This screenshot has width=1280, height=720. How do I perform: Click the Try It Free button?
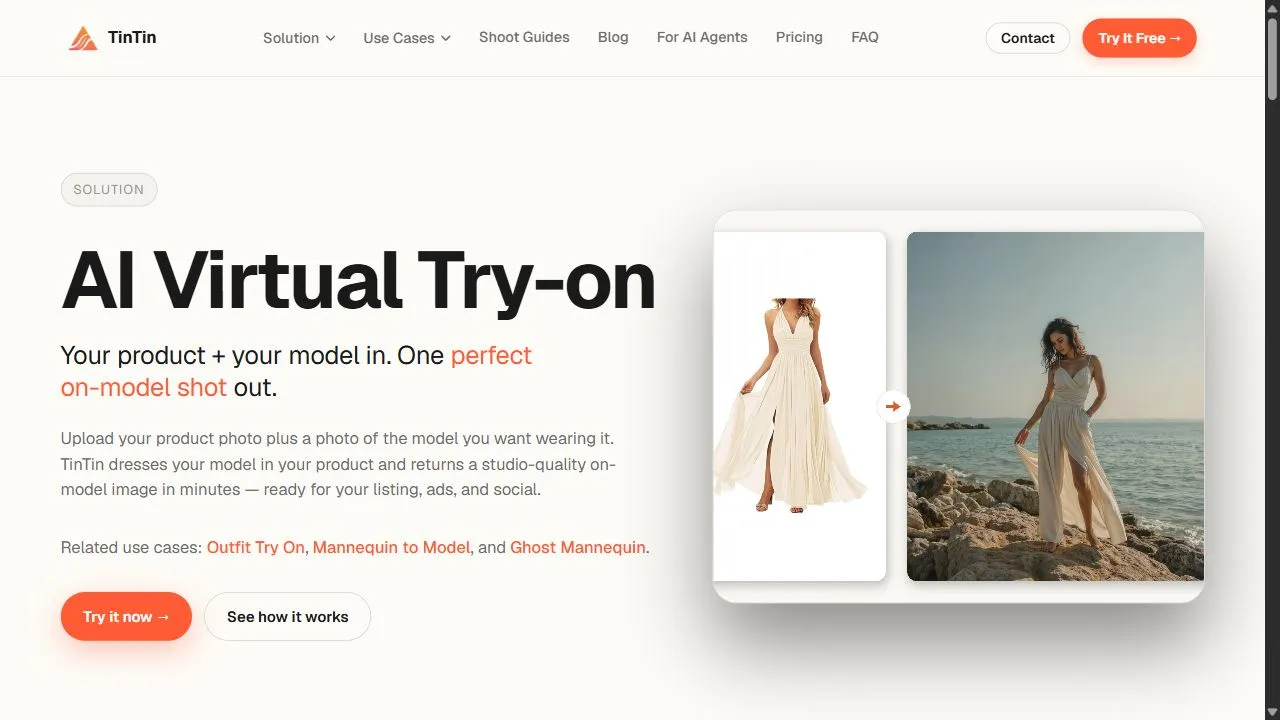coord(1139,38)
